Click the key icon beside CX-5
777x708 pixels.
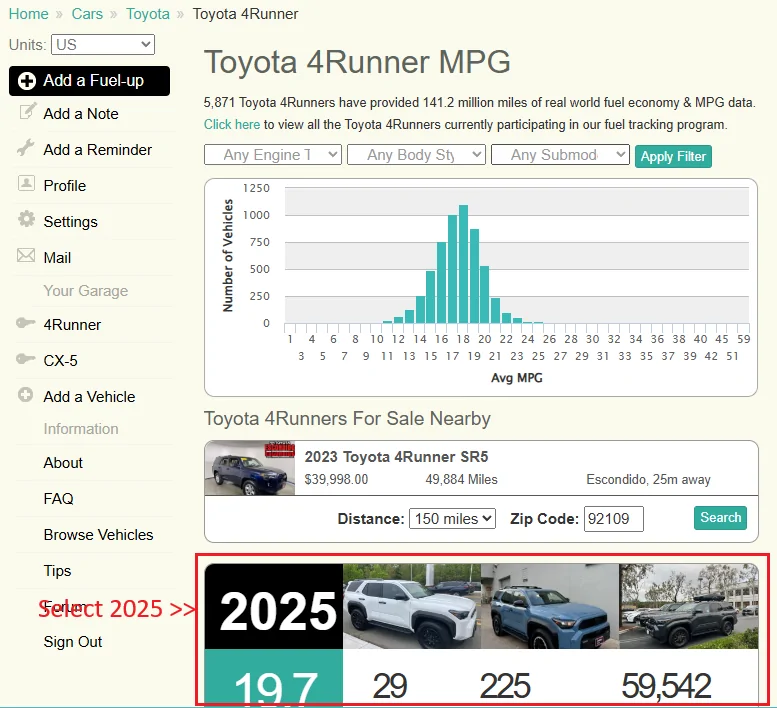26,359
